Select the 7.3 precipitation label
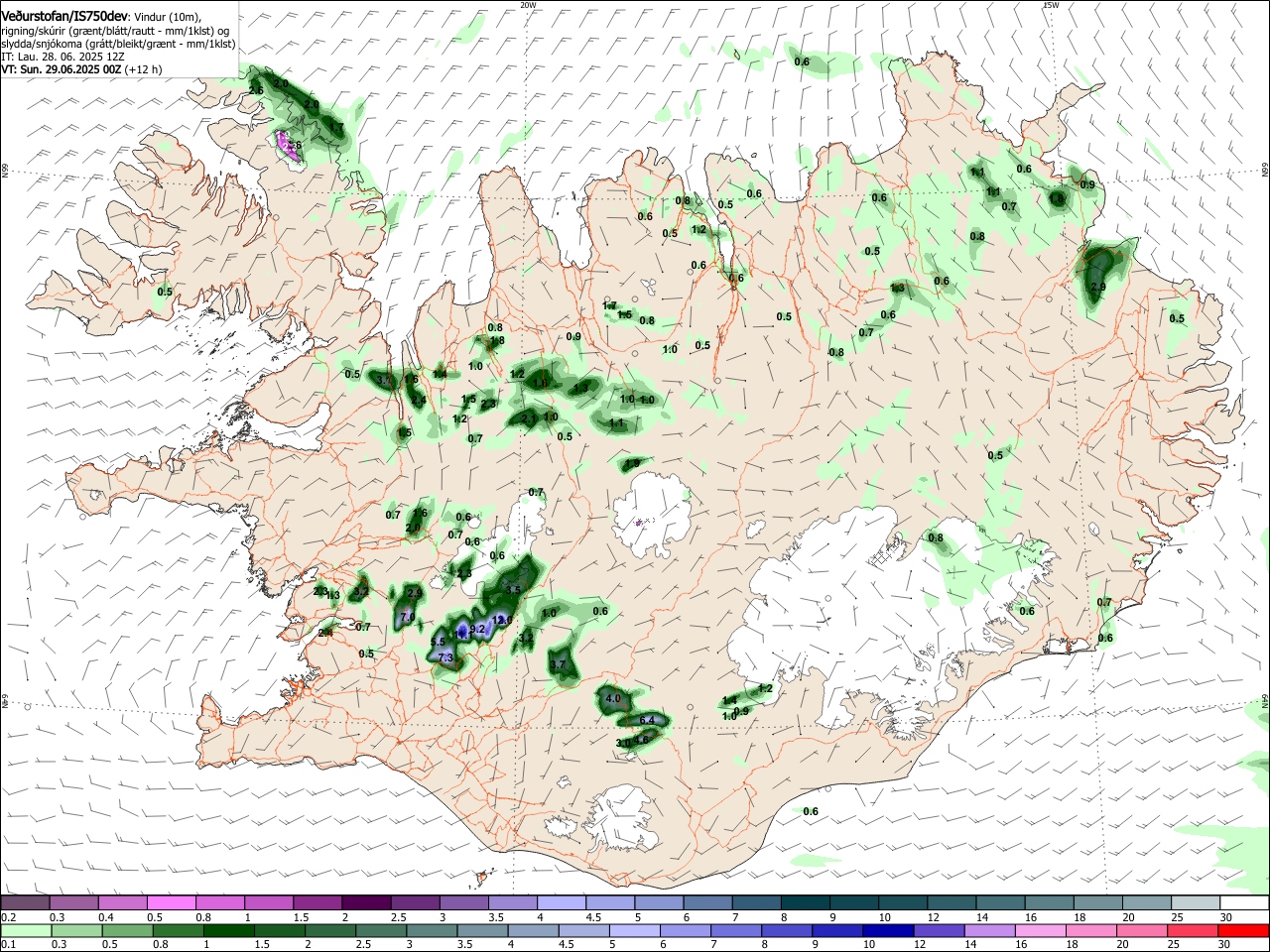 coord(445,657)
